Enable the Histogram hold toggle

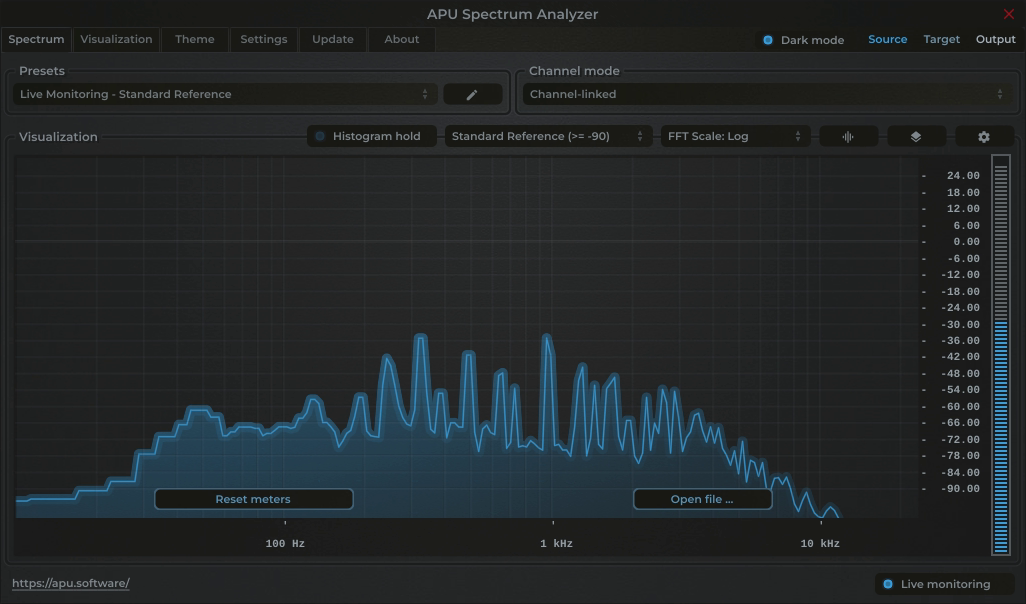point(321,136)
